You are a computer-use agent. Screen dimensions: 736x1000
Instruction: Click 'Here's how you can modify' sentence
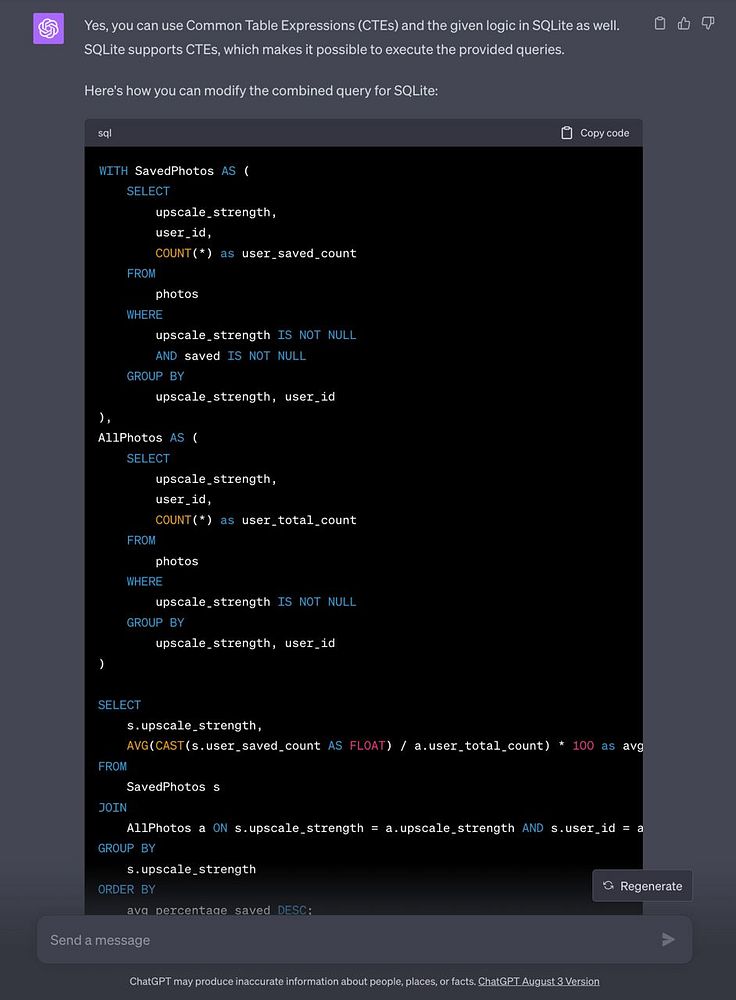pyautogui.click(x=261, y=91)
